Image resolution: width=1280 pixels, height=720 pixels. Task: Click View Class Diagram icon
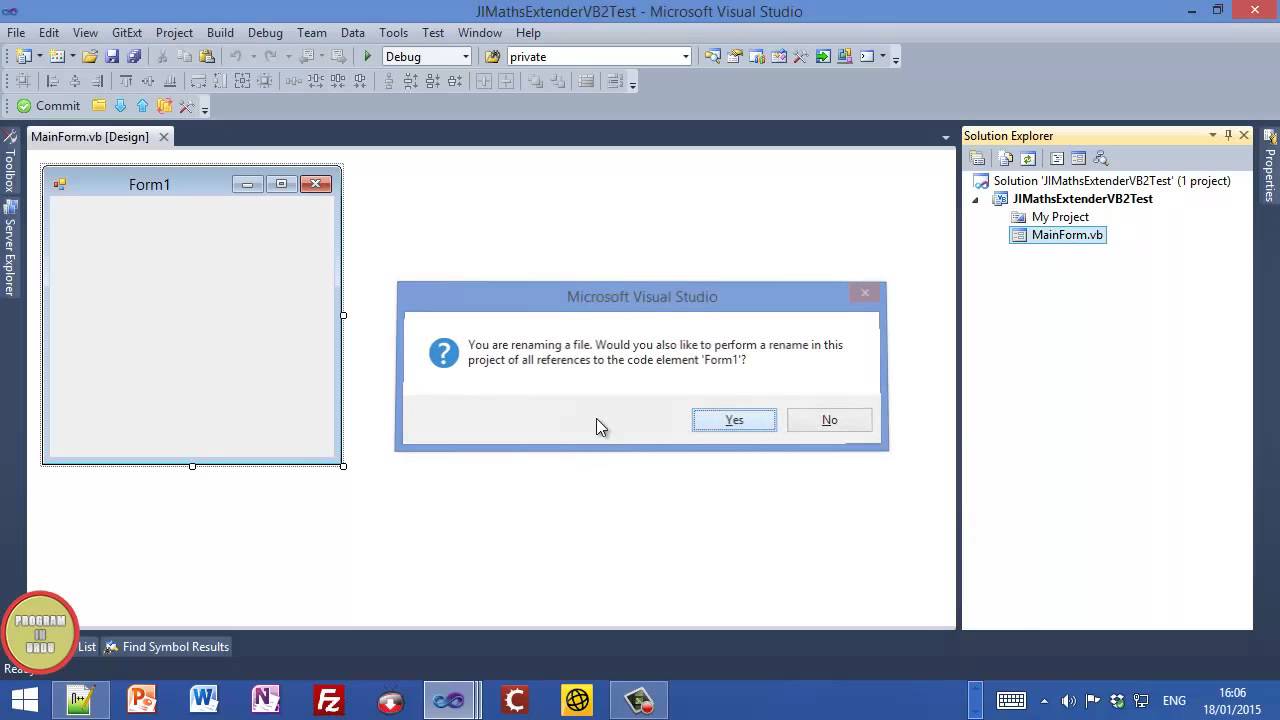pyautogui.click(x=1101, y=158)
